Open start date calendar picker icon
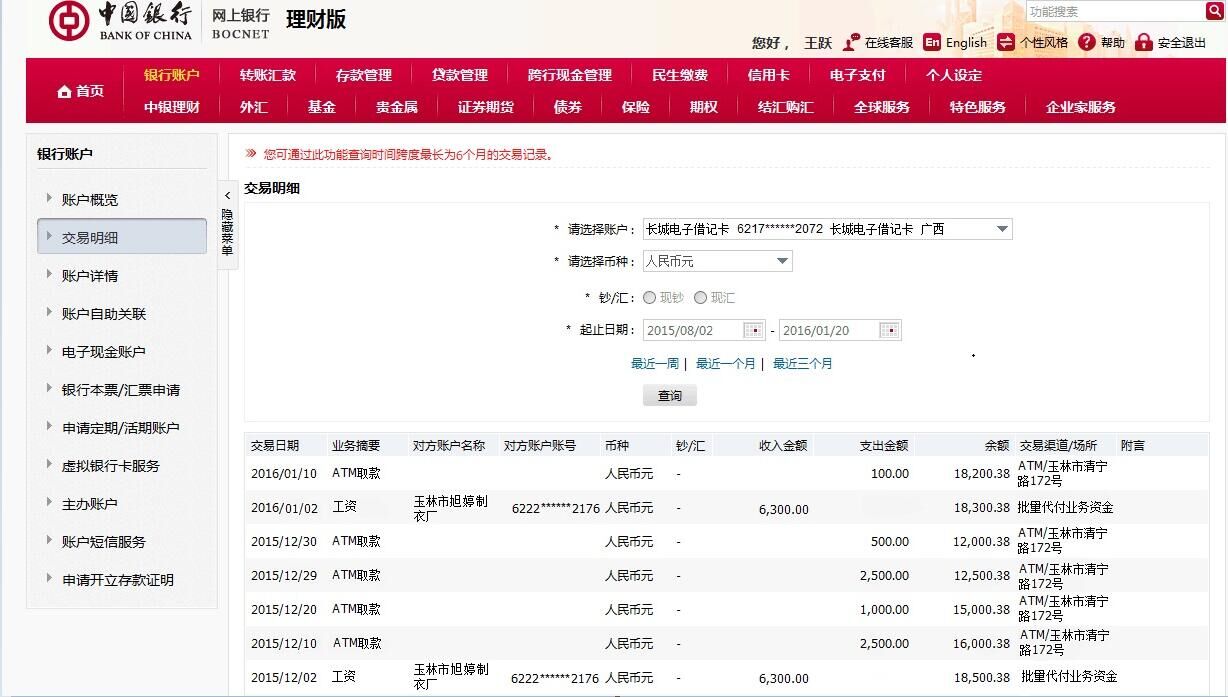 (x=755, y=330)
